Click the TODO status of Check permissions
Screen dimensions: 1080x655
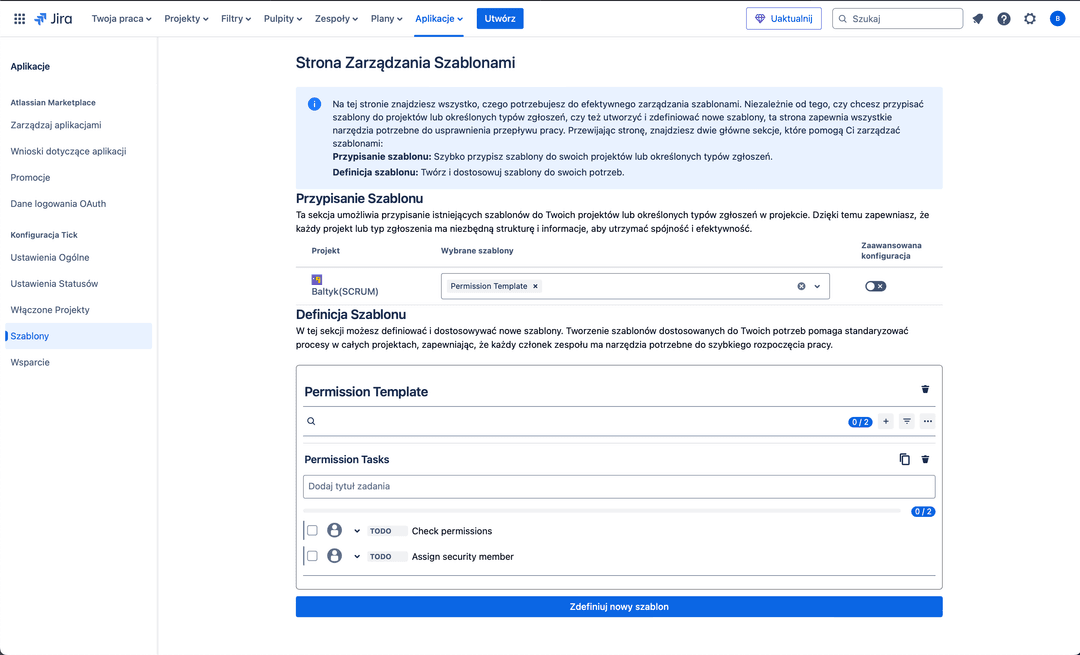click(x=387, y=531)
